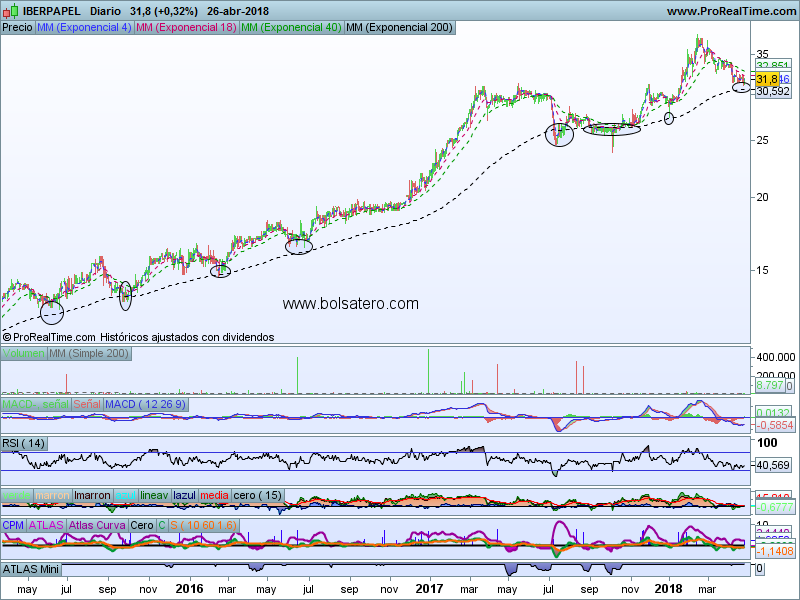This screenshot has height=600, width=800.
Task: Click the www.ProRealTime.com link at top right
Action: (729, 11)
